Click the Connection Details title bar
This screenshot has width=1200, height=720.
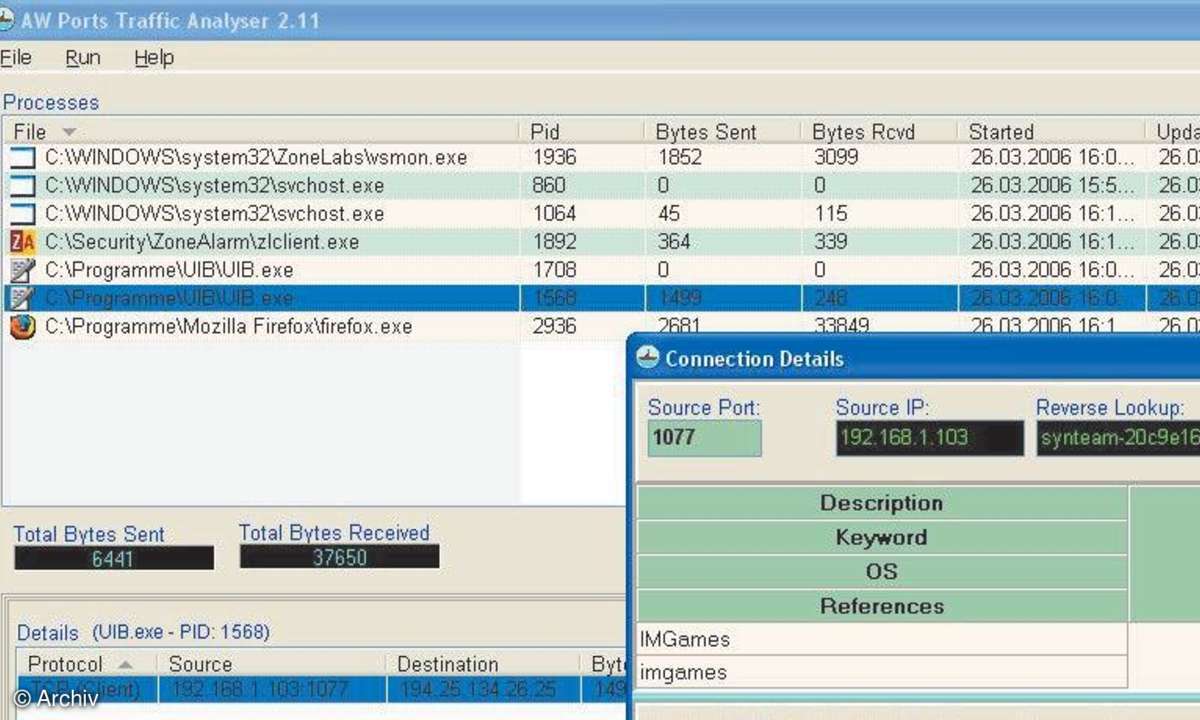(915, 359)
